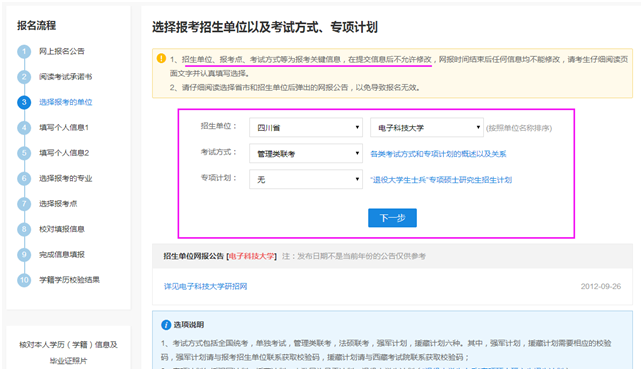Click the 专项计划： field label
Viewport: 643px width, 371px height.
pos(219,178)
